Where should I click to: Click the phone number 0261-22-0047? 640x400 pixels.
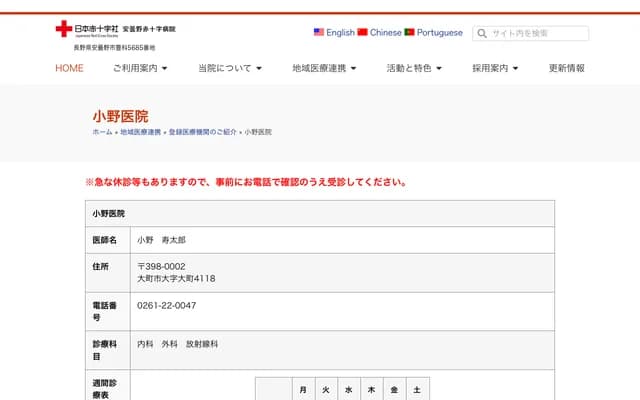coord(166,305)
